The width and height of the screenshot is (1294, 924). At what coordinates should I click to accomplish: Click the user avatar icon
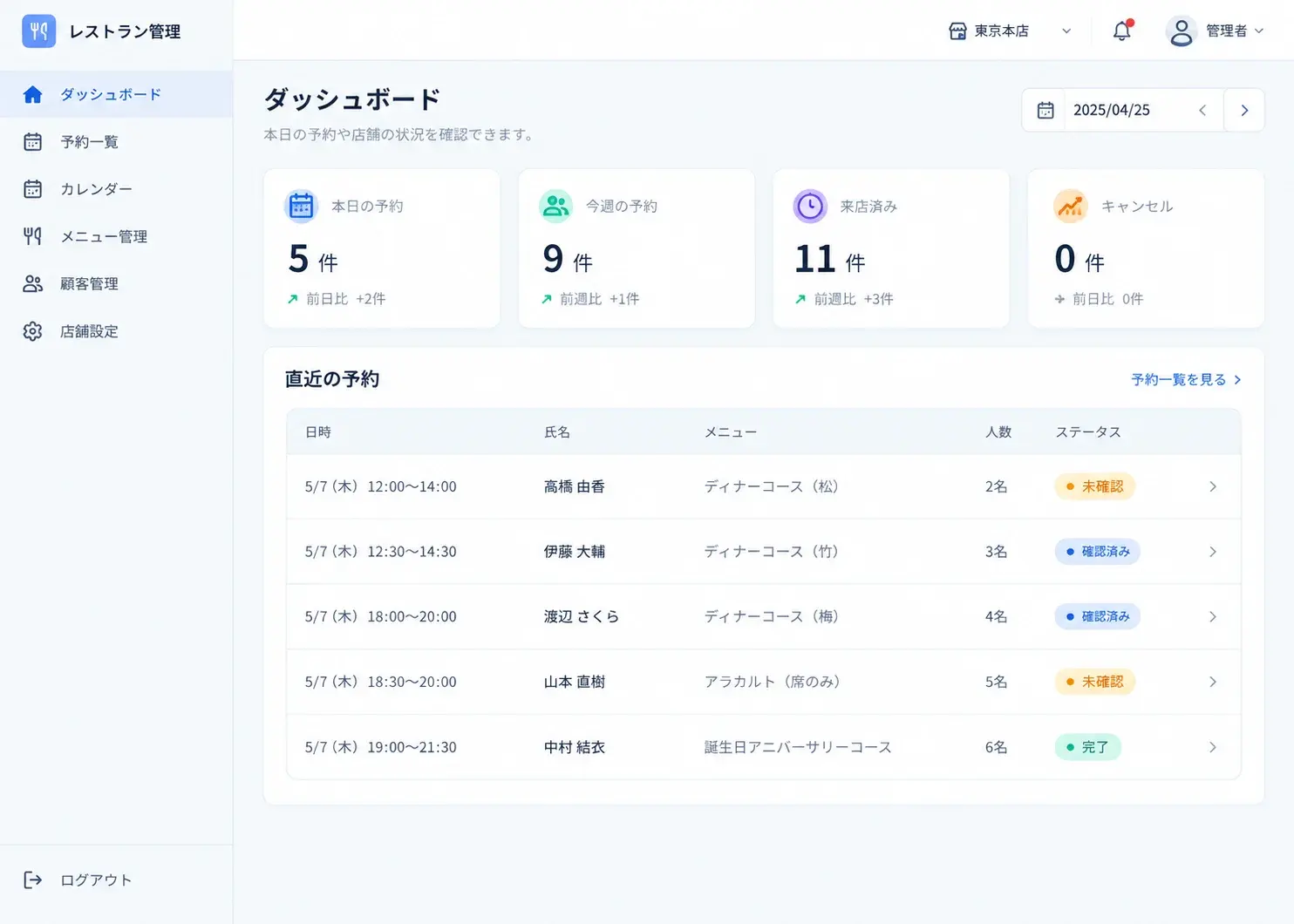tap(1181, 31)
